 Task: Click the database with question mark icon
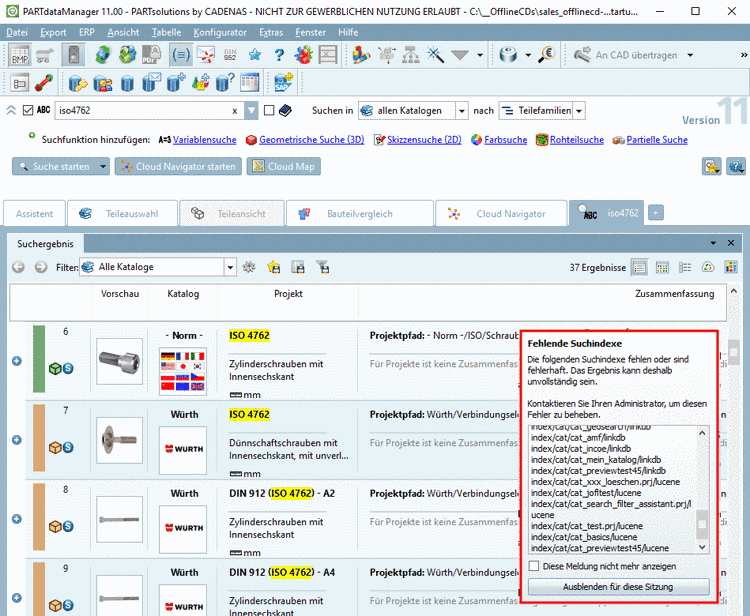pos(225,82)
